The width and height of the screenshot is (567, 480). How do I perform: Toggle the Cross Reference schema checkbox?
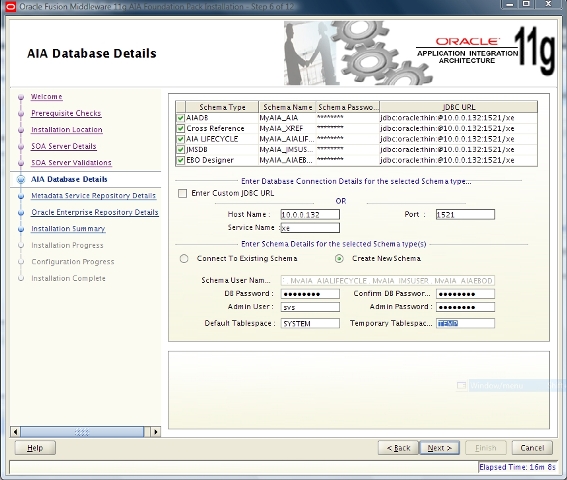(x=180, y=128)
